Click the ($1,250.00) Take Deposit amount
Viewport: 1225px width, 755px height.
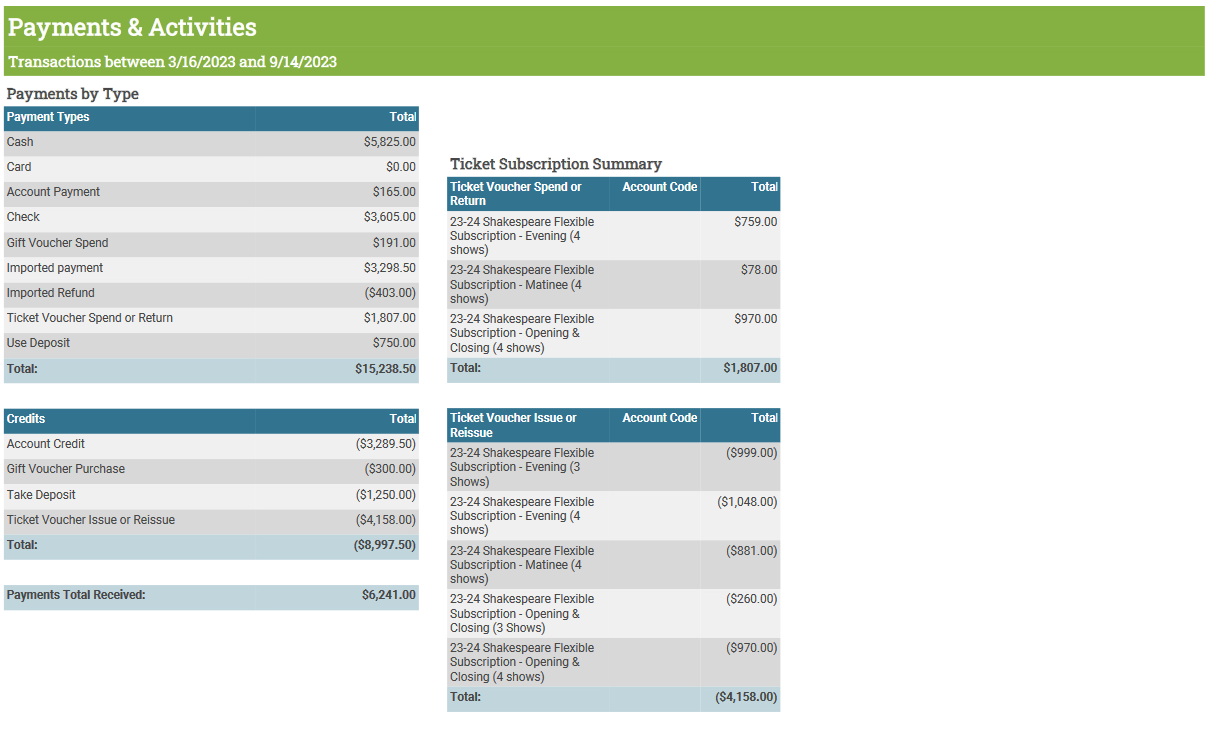(386, 495)
